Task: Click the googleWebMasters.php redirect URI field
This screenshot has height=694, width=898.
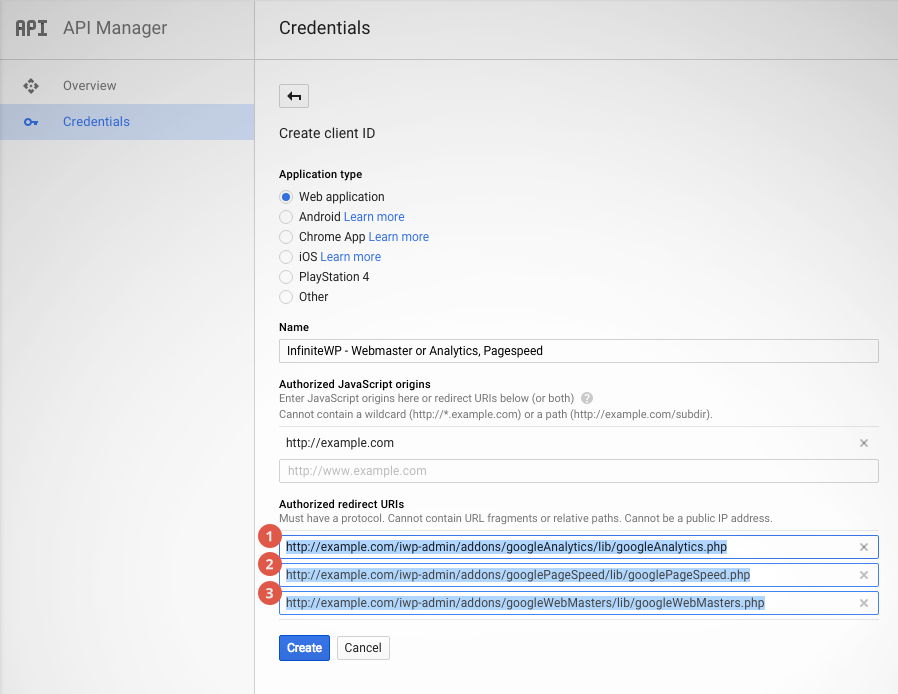Action: (x=578, y=603)
